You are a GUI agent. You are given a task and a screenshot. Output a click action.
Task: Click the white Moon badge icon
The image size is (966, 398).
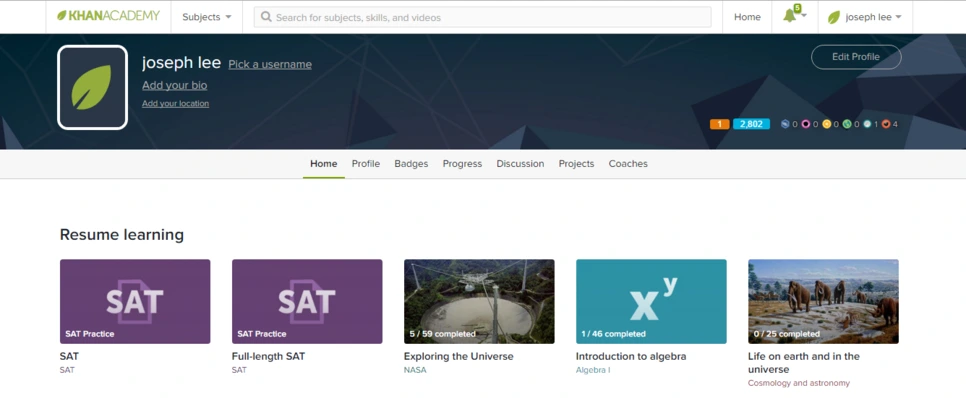[867, 124]
